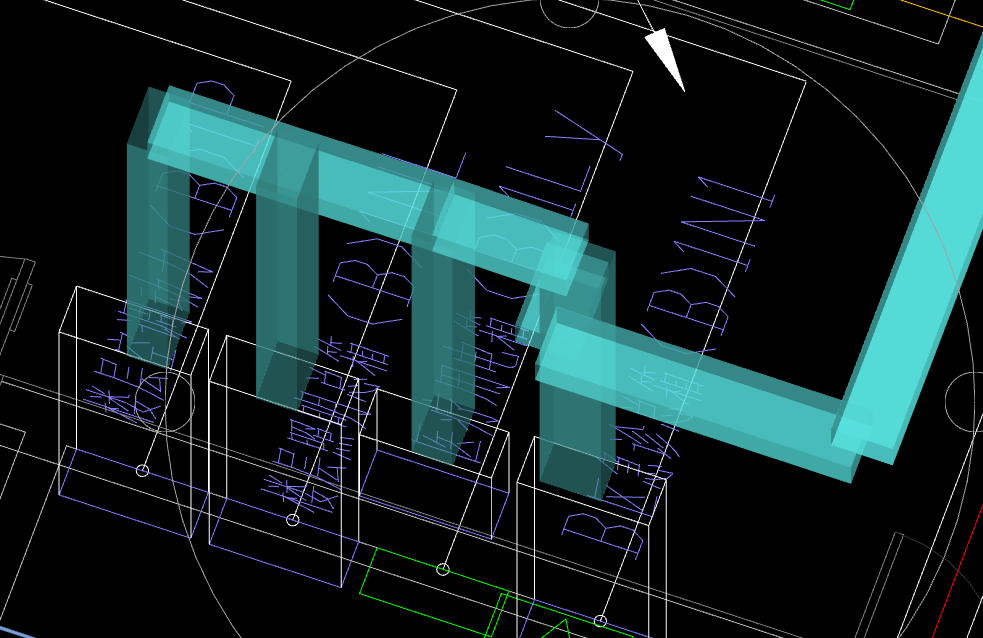Screen dimensions: 983x638
Task: Click the small circle node on the green rectangle
Action: pos(443,569)
